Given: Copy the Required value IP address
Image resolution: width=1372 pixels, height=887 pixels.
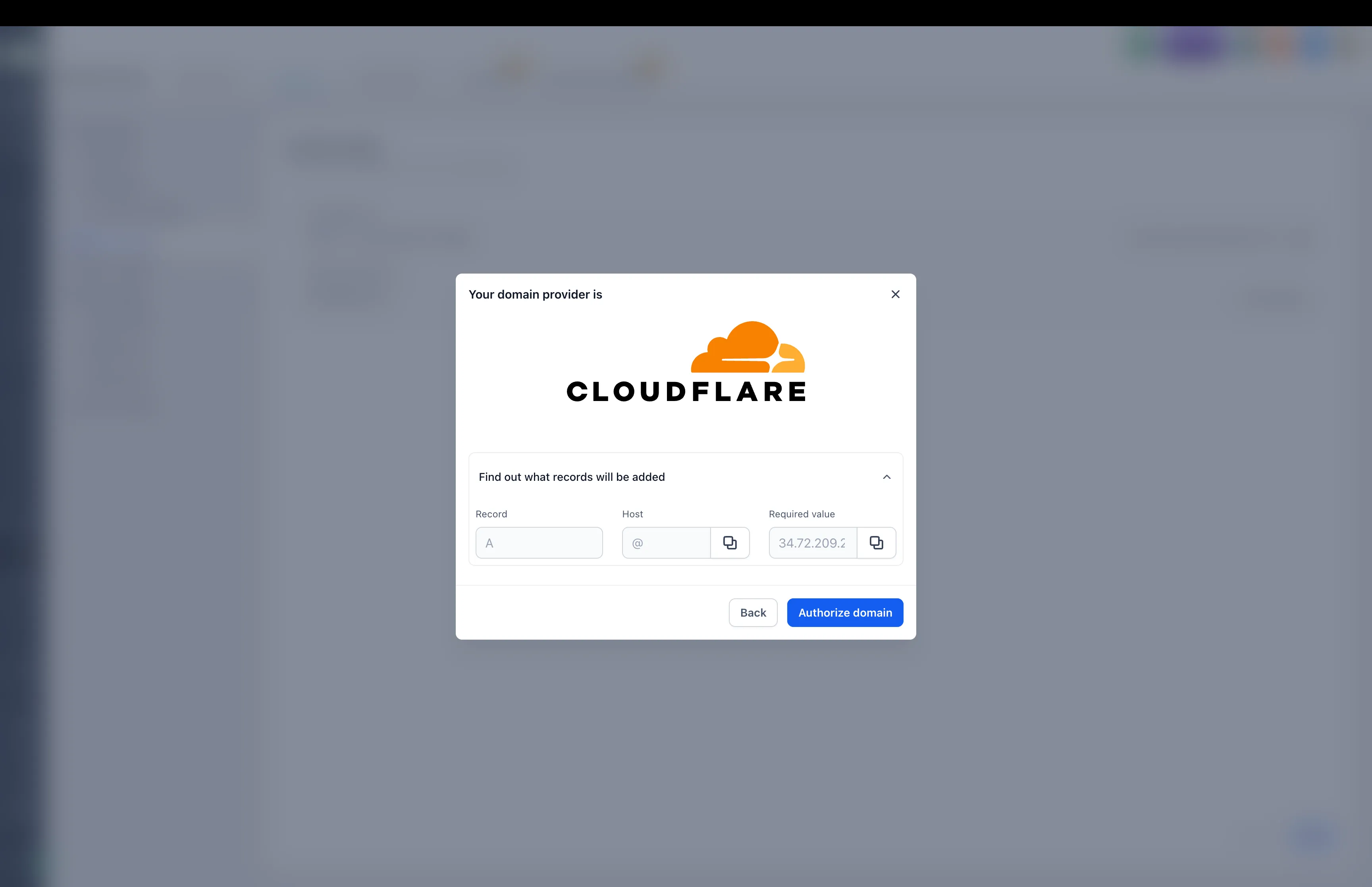Looking at the screenshot, I should (876, 543).
